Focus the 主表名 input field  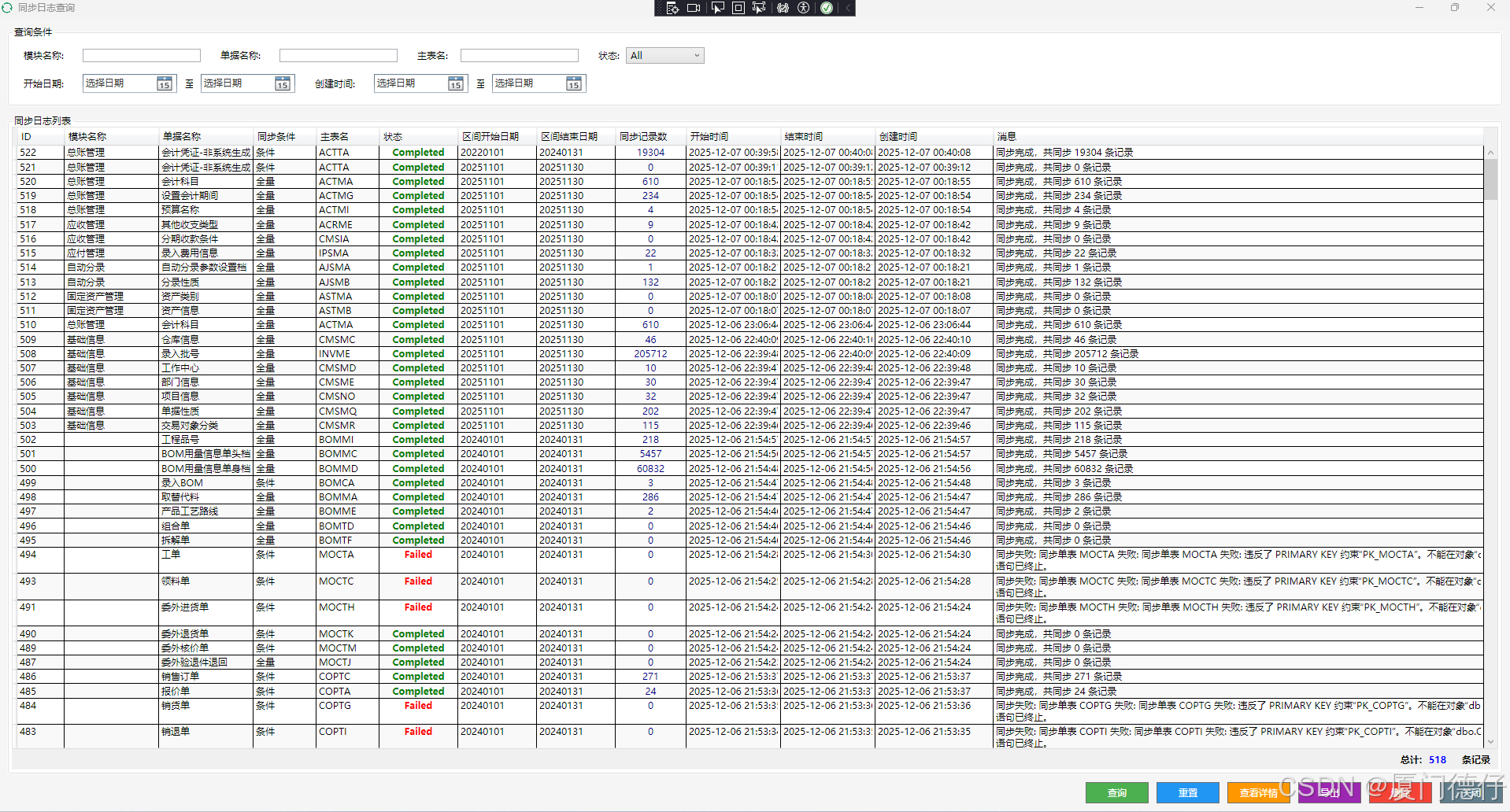(520, 55)
